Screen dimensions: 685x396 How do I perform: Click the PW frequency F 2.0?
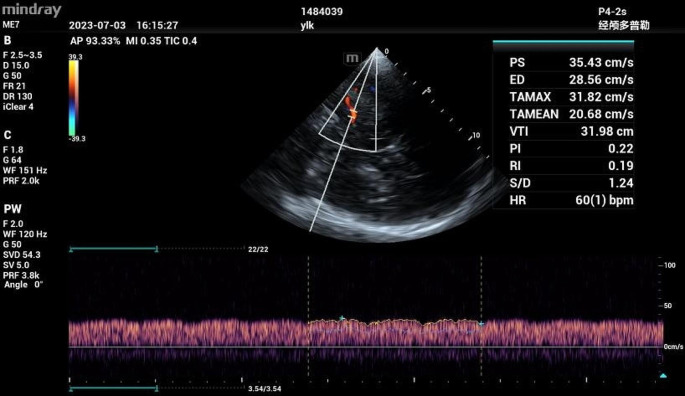pos(13,224)
